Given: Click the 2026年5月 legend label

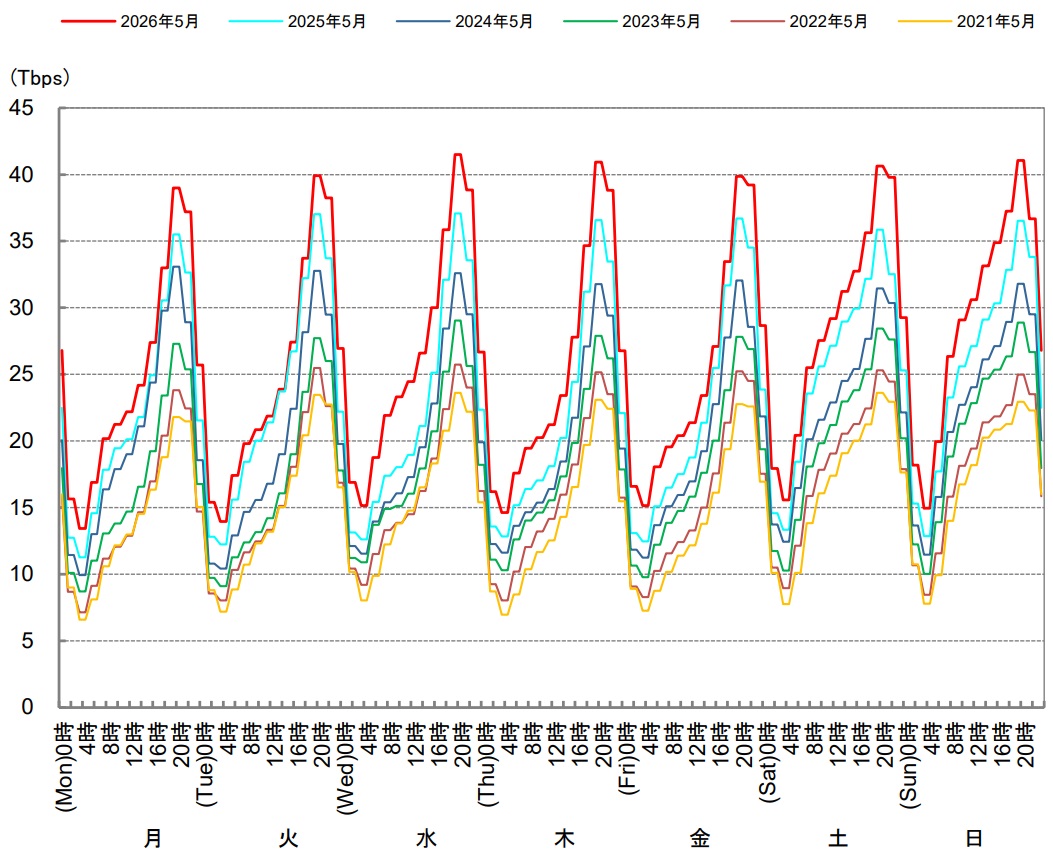Looking at the screenshot, I should tap(160, 21).
